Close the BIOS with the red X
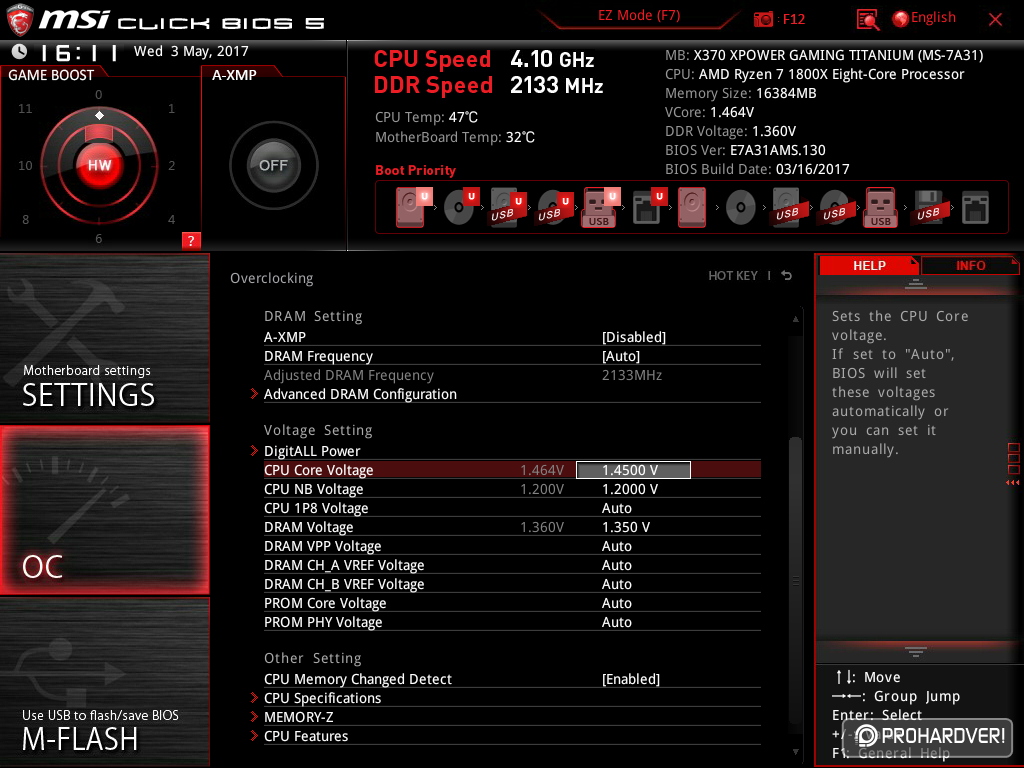The image size is (1024, 768). point(995,20)
